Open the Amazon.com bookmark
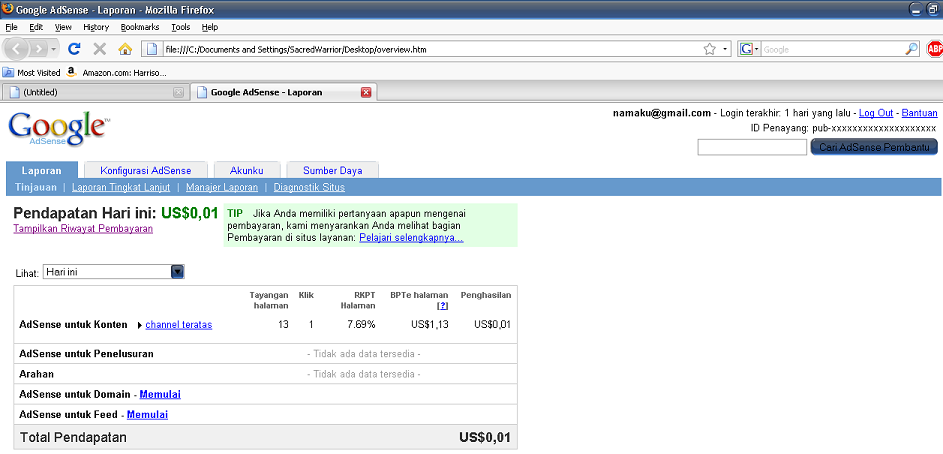 click(x=116, y=73)
